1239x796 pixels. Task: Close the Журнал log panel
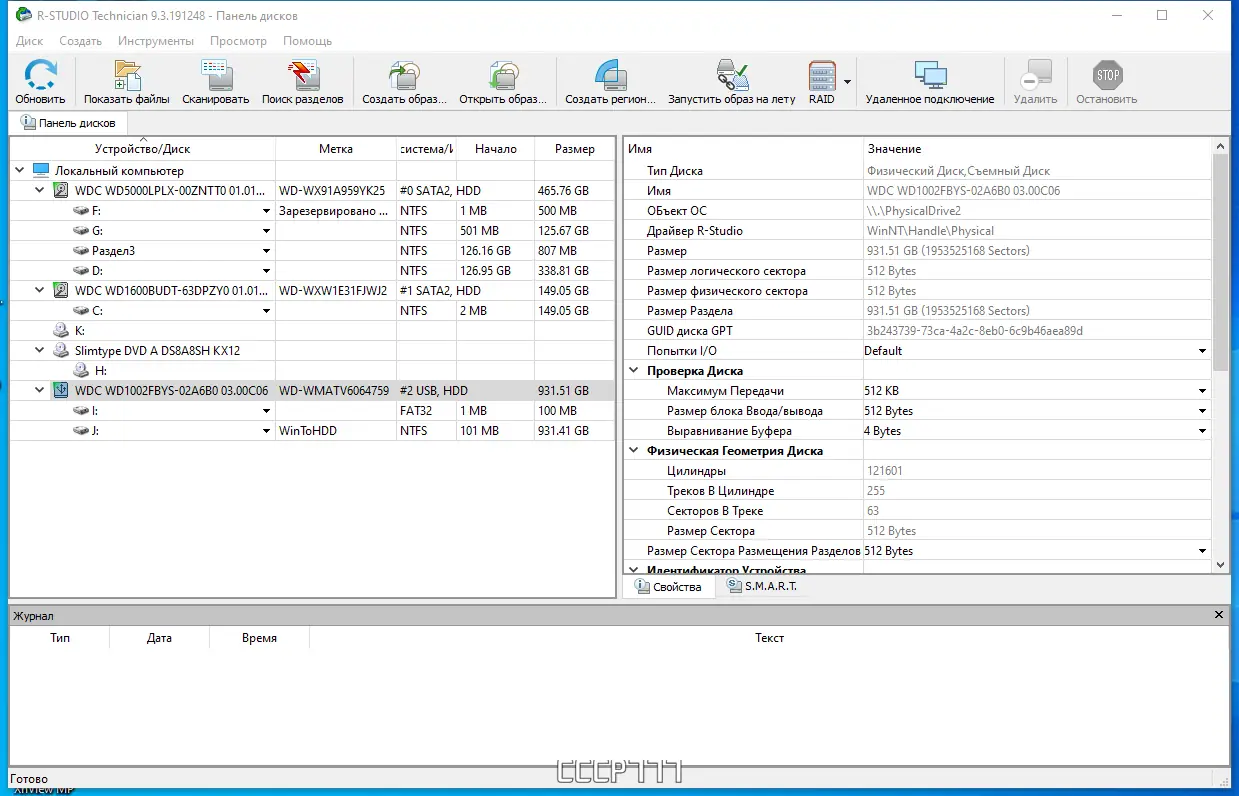pyautogui.click(x=1218, y=615)
